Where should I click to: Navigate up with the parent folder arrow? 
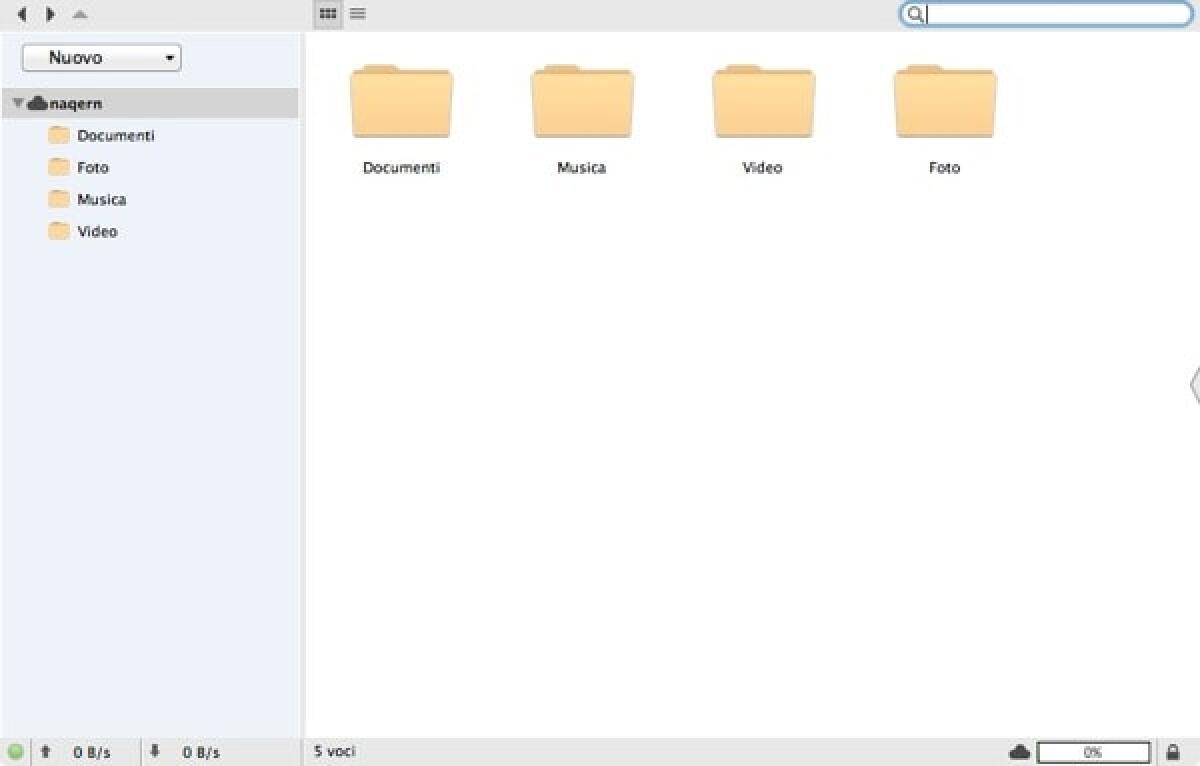pyautogui.click(x=79, y=14)
